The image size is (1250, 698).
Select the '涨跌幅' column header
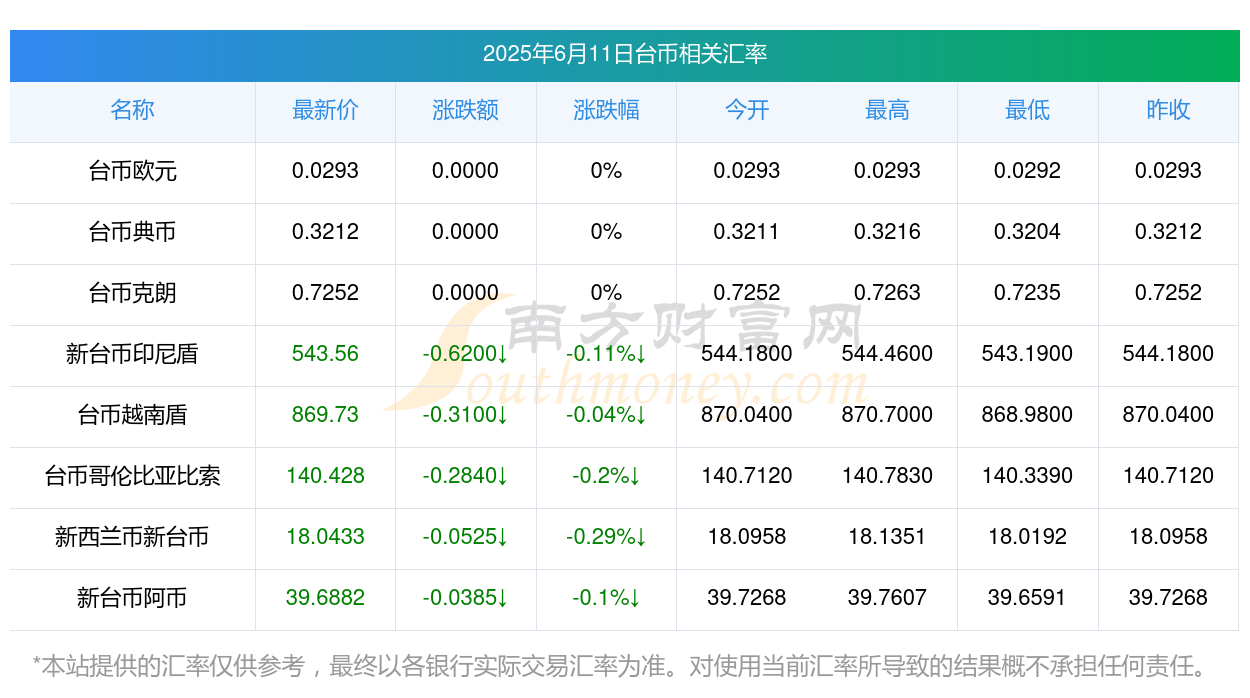pos(606,110)
